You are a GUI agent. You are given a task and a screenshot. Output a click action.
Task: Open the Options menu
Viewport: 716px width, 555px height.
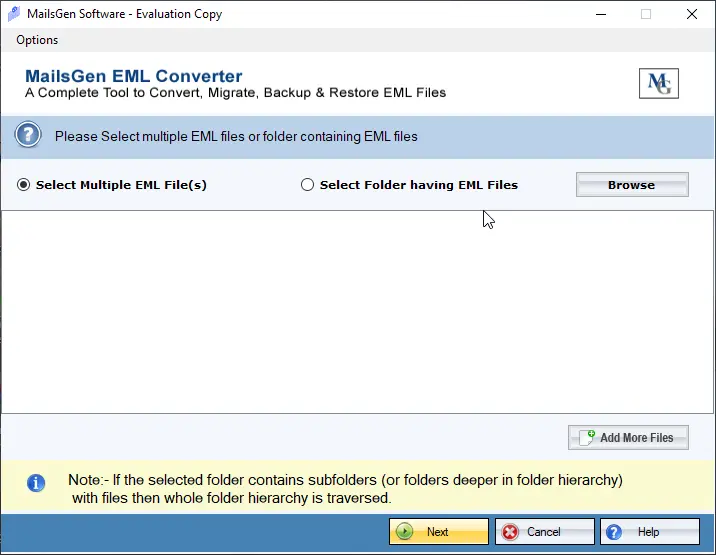pyautogui.click(x=37, y=40)
